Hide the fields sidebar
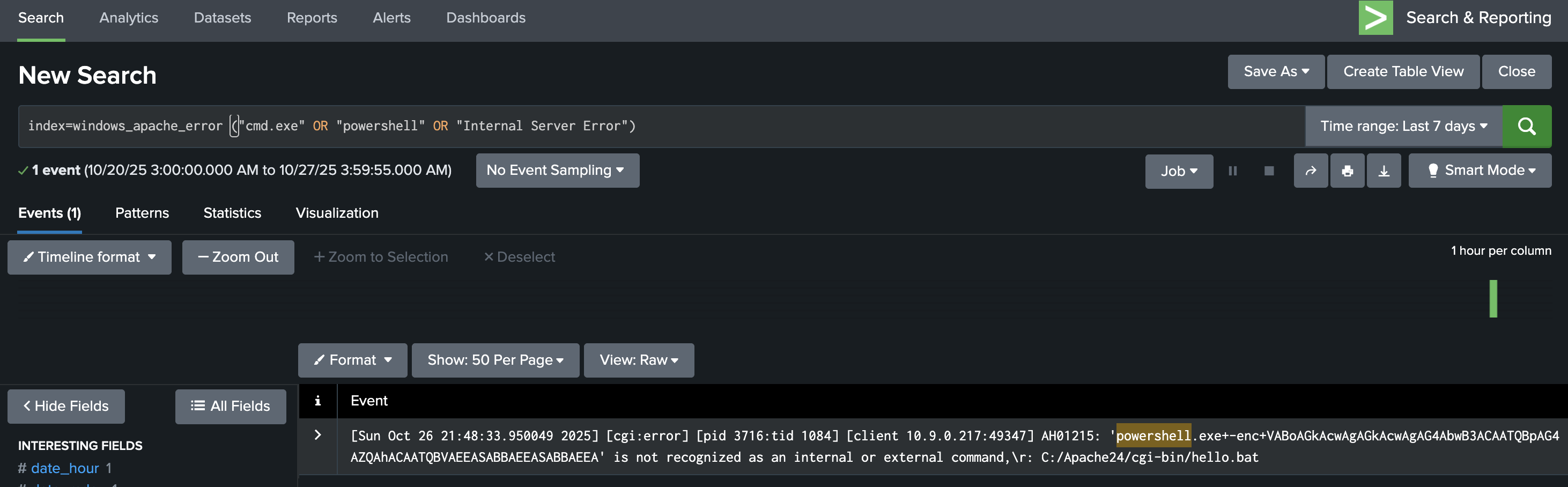 (66, 406)
